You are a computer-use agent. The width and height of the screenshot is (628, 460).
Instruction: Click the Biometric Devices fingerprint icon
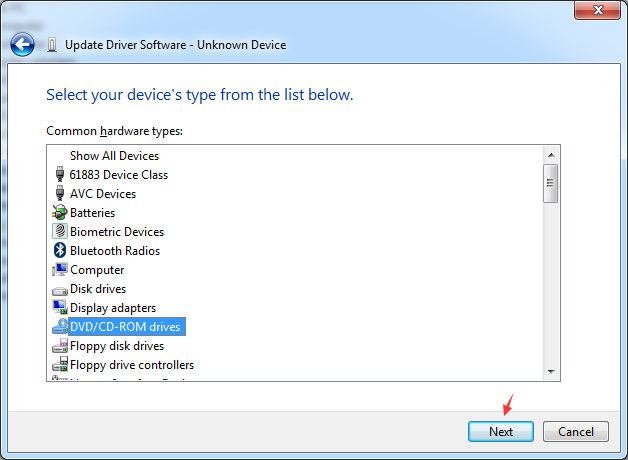coord(59,232)
